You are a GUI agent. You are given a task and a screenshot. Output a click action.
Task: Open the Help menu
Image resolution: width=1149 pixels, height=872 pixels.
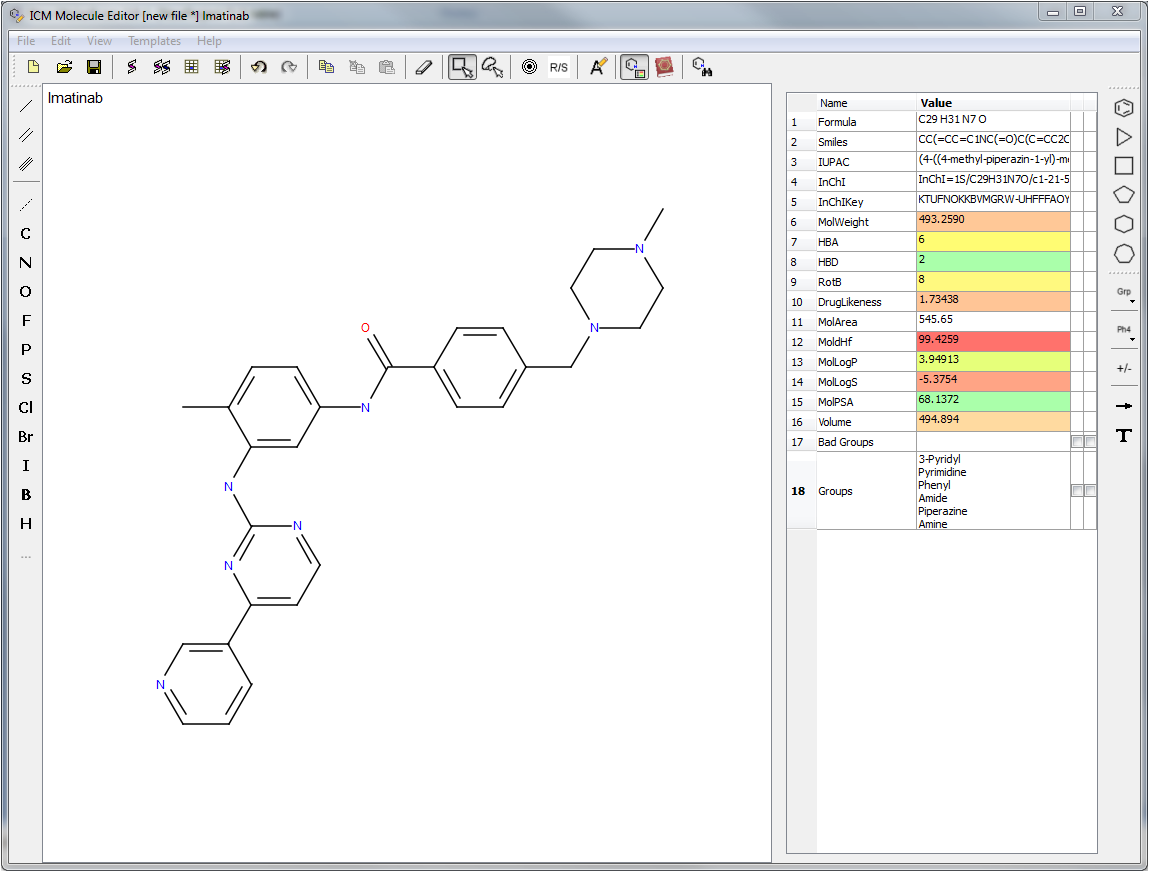[x=209, y=41]
